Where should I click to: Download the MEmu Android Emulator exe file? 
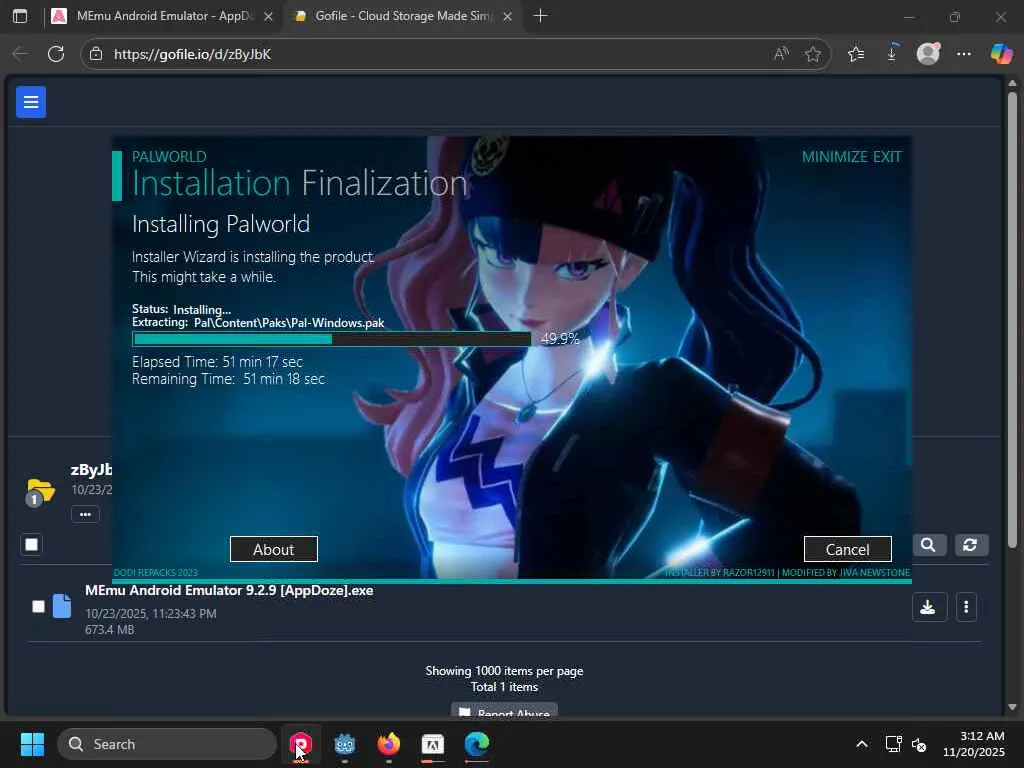(929, 607)
